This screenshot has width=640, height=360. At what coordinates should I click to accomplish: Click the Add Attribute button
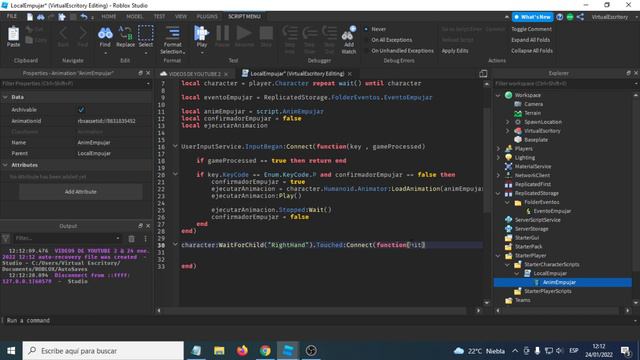(x=80, y=192)
